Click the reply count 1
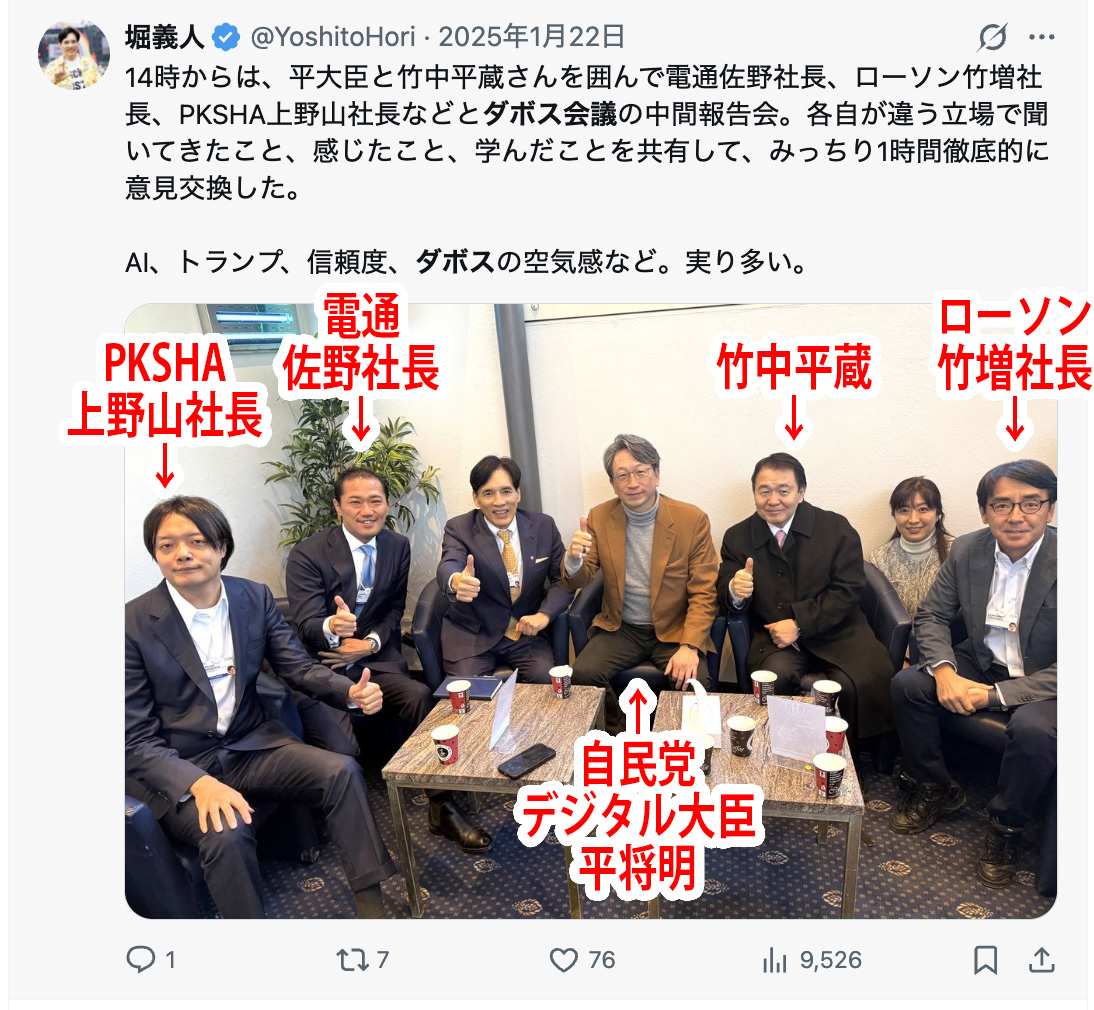The height and width of the screenshot is (1010, 1094). (x=170, y=960)
